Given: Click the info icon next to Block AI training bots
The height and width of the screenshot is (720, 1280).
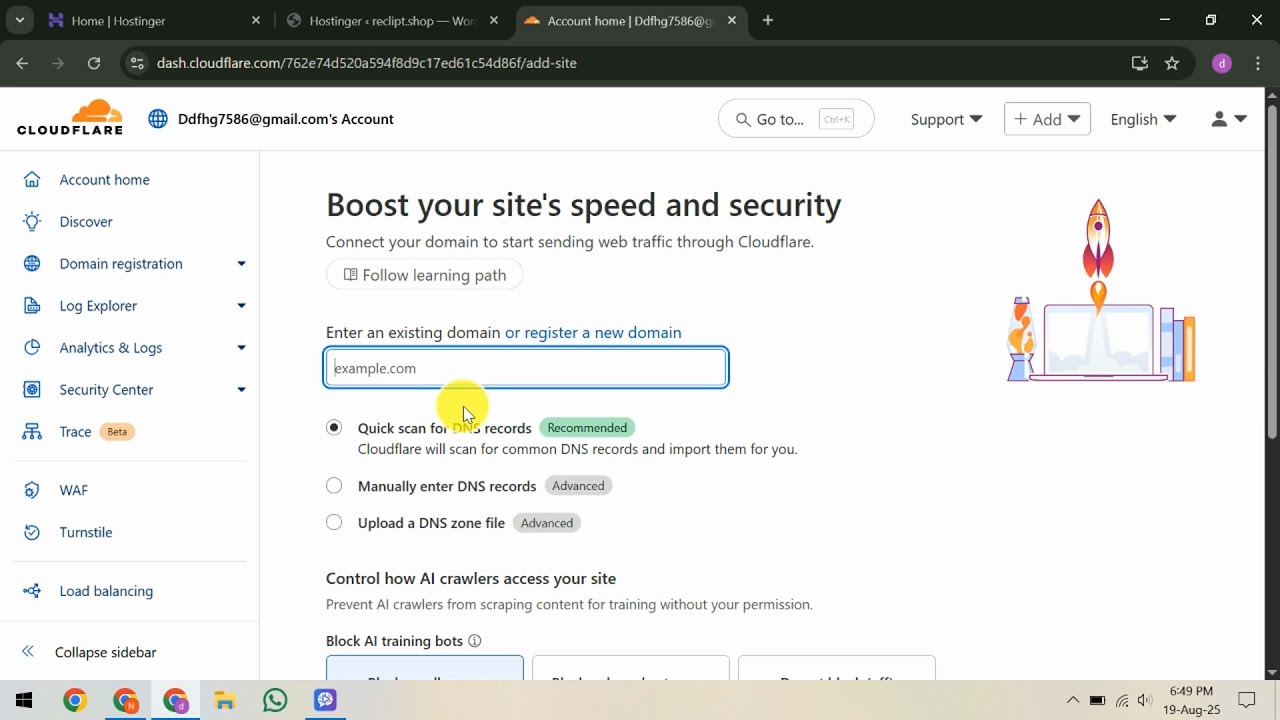Looking at the screenshot, I should pyautogui.click(x=475, y=641).
